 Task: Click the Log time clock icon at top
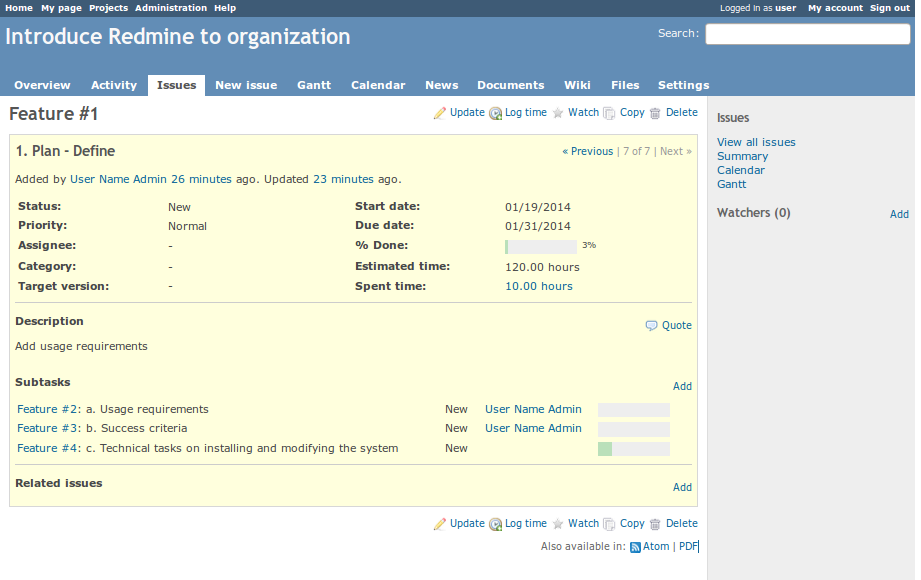pyautogui.click(x=495, y=114)
